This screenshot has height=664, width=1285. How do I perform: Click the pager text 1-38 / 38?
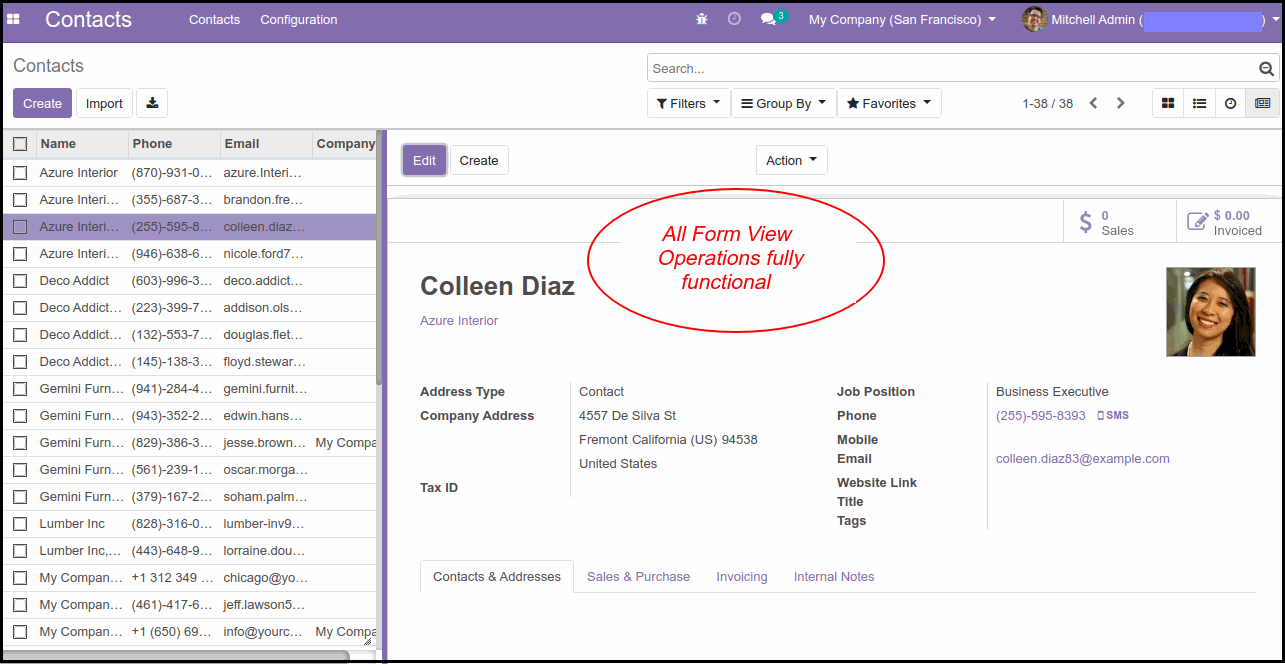click(x=1047, y=103)
